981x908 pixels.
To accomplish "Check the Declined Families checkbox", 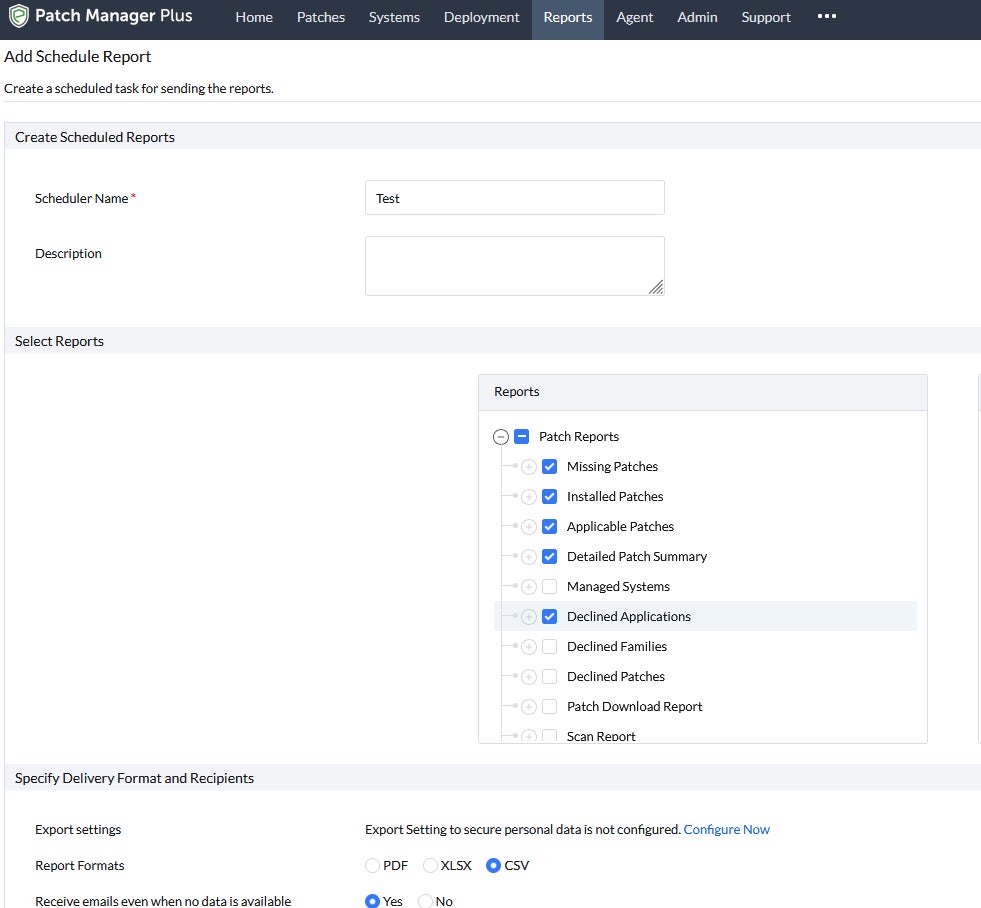I will coord(549,646).
